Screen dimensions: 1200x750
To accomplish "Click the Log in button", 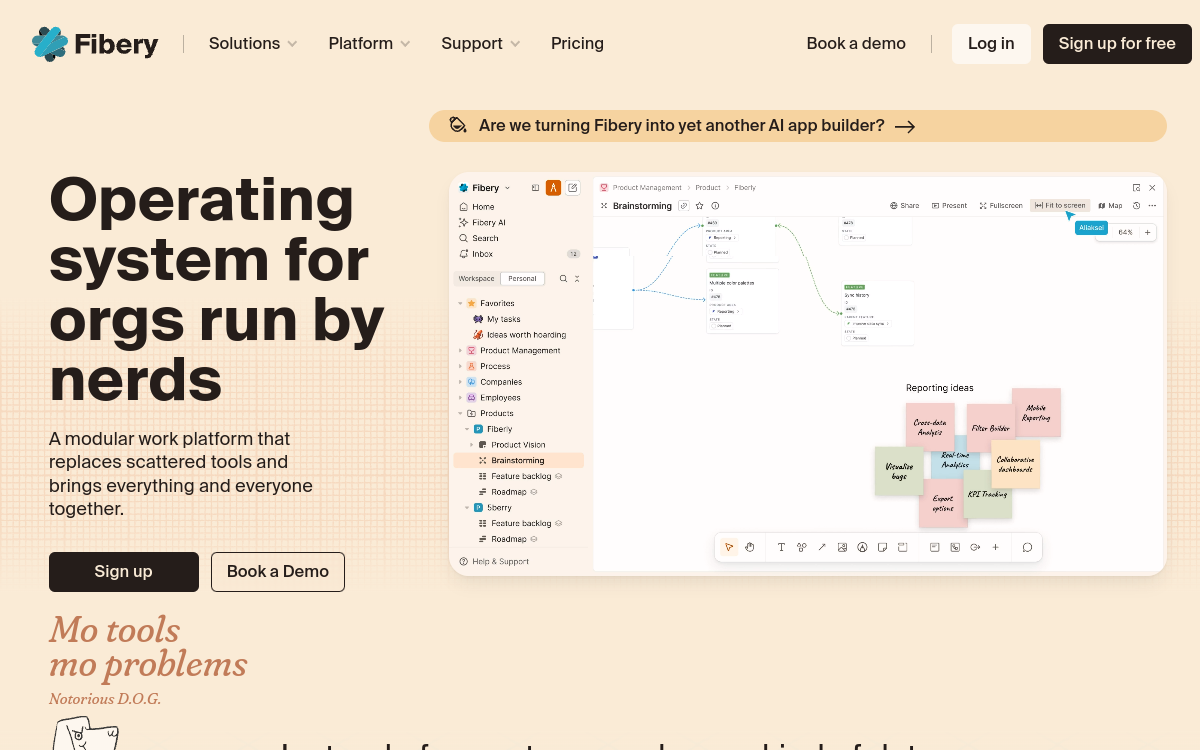I will (991, 44).
